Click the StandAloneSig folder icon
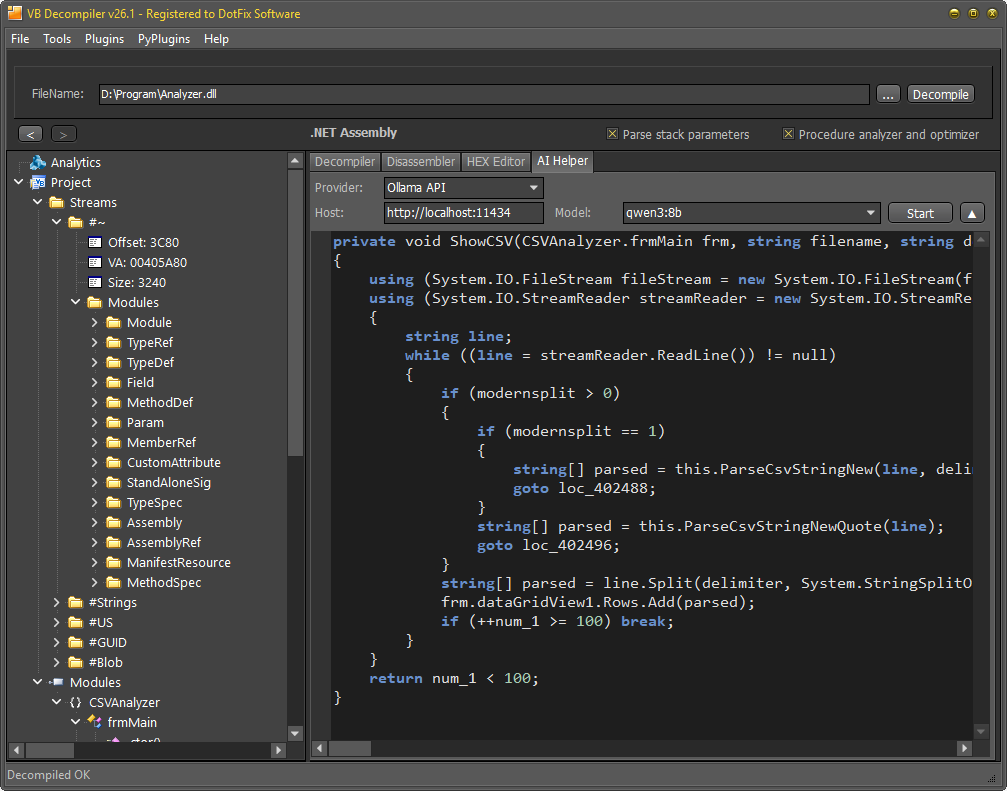The width and height of the screenshot is (1007, 791). tap(114, 482)
